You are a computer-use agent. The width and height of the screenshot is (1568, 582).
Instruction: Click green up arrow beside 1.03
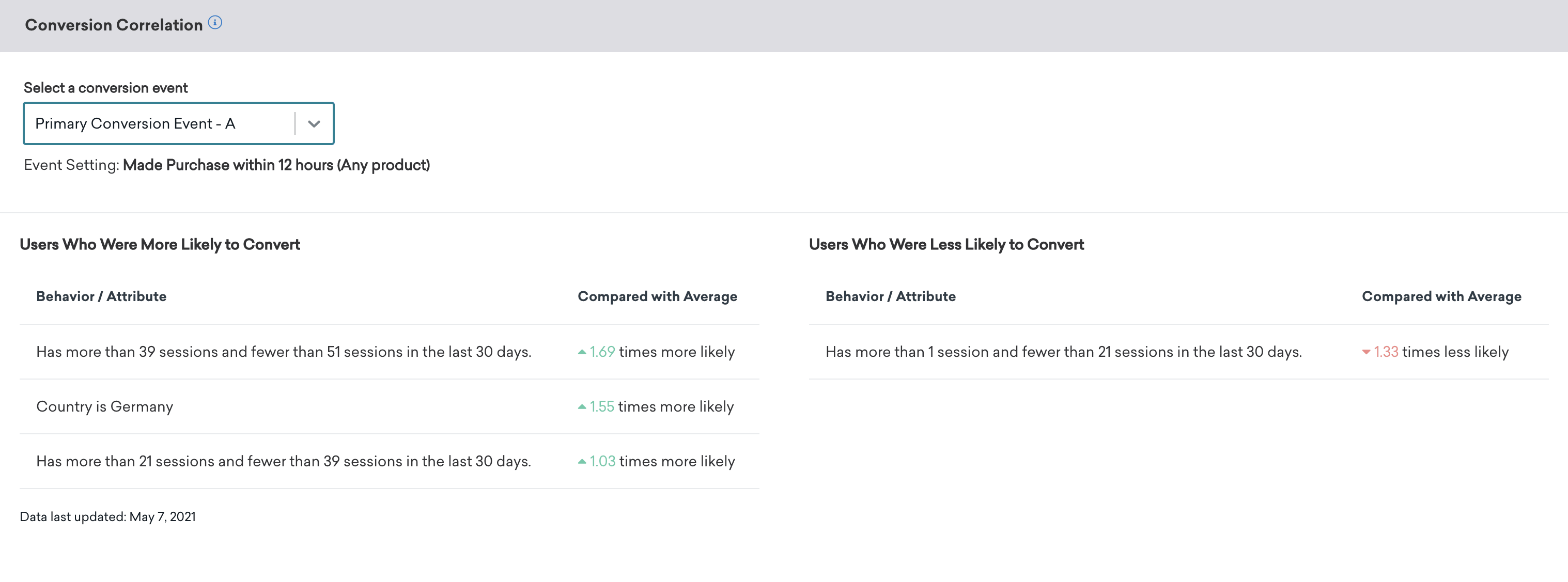coord(582,462)
